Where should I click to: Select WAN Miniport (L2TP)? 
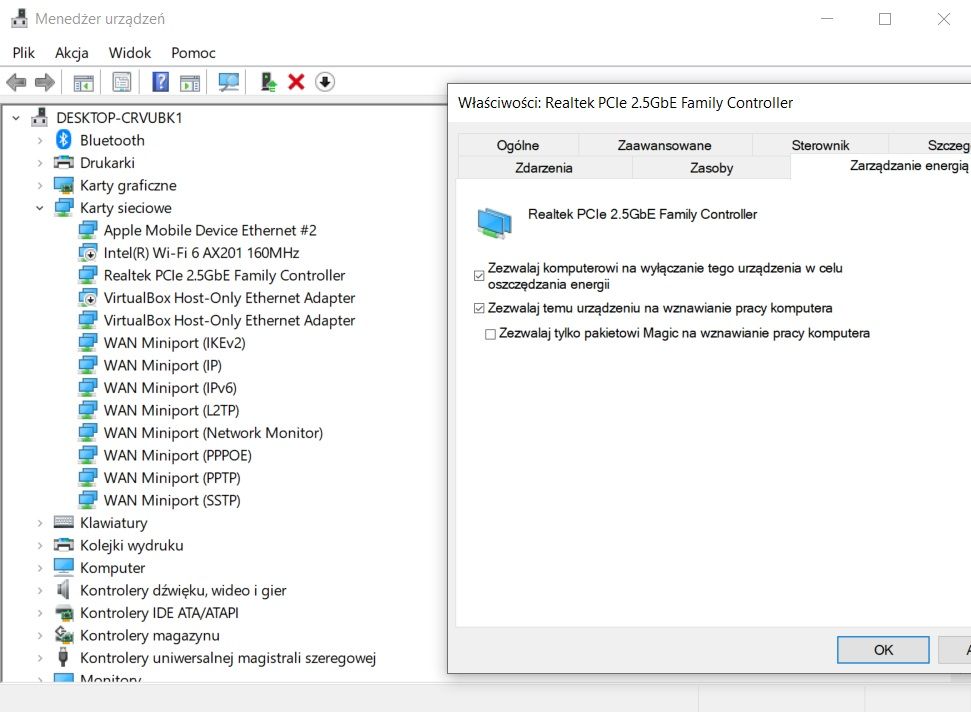(172, 410)
